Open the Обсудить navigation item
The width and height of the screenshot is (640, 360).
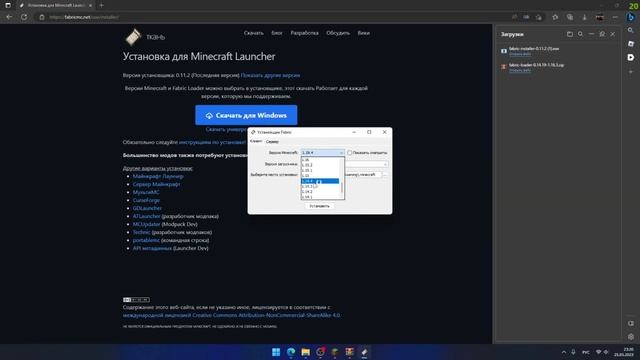pyautogui.click(x=338, y=33)
